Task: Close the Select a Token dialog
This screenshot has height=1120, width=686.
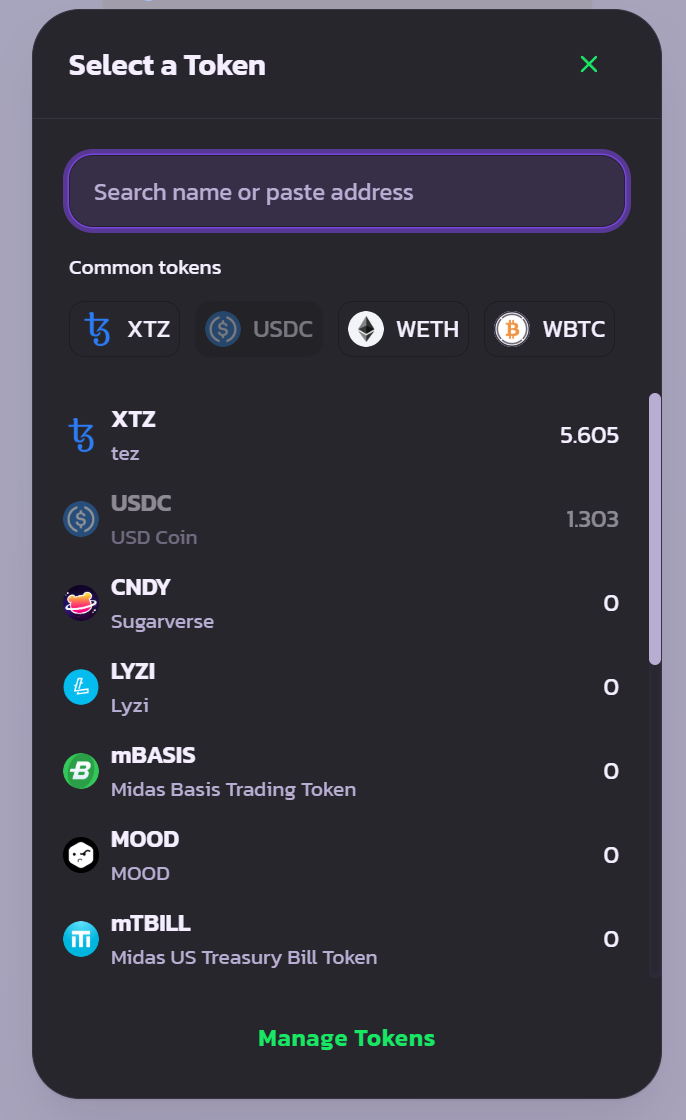Action: click(x=589, y=64)
